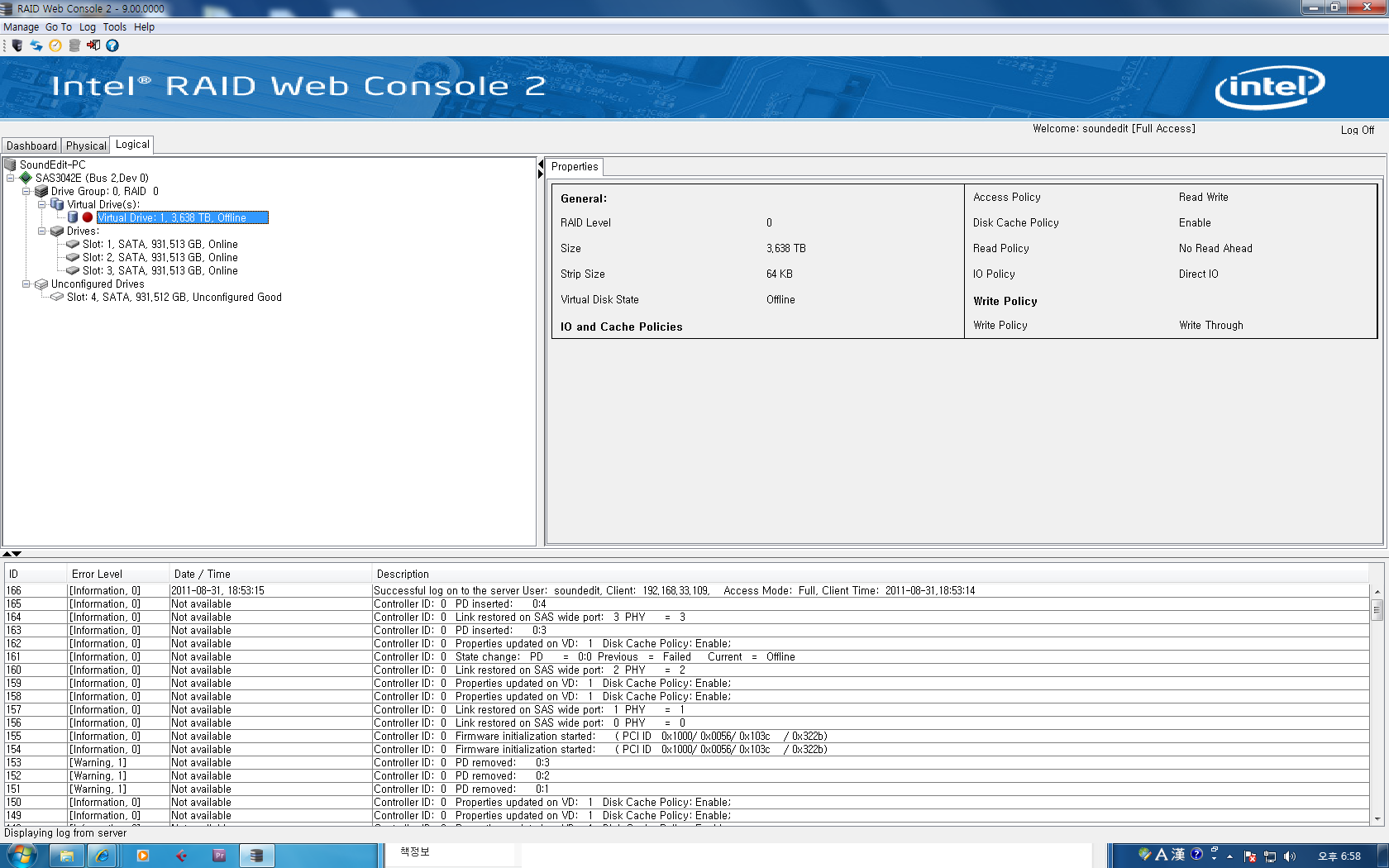Collapse the Virtual Drive(s) node
The image size is (1389, 868).
click(x=42, y=204)
